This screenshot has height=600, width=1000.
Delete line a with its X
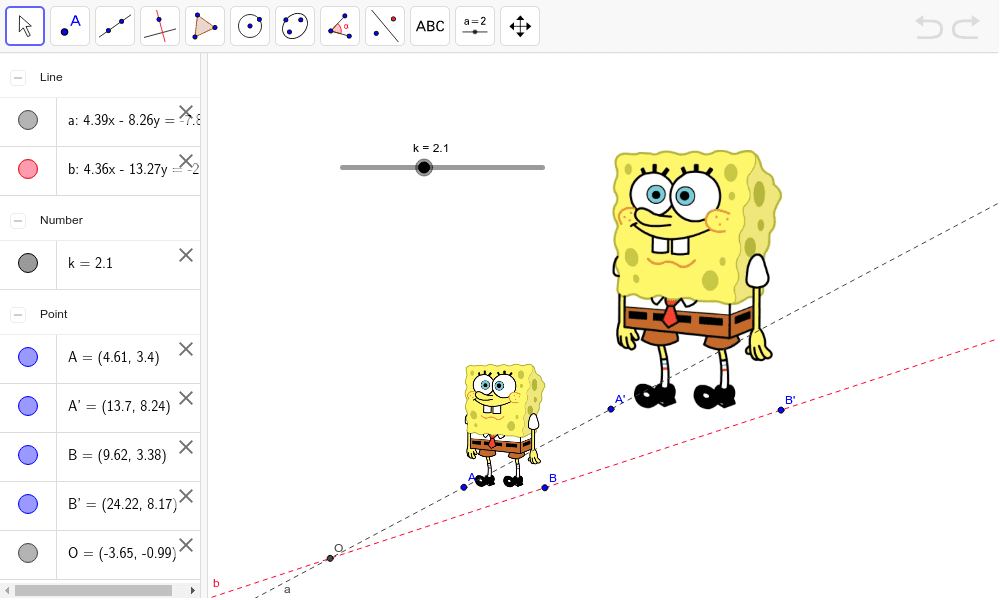(186, 112)
